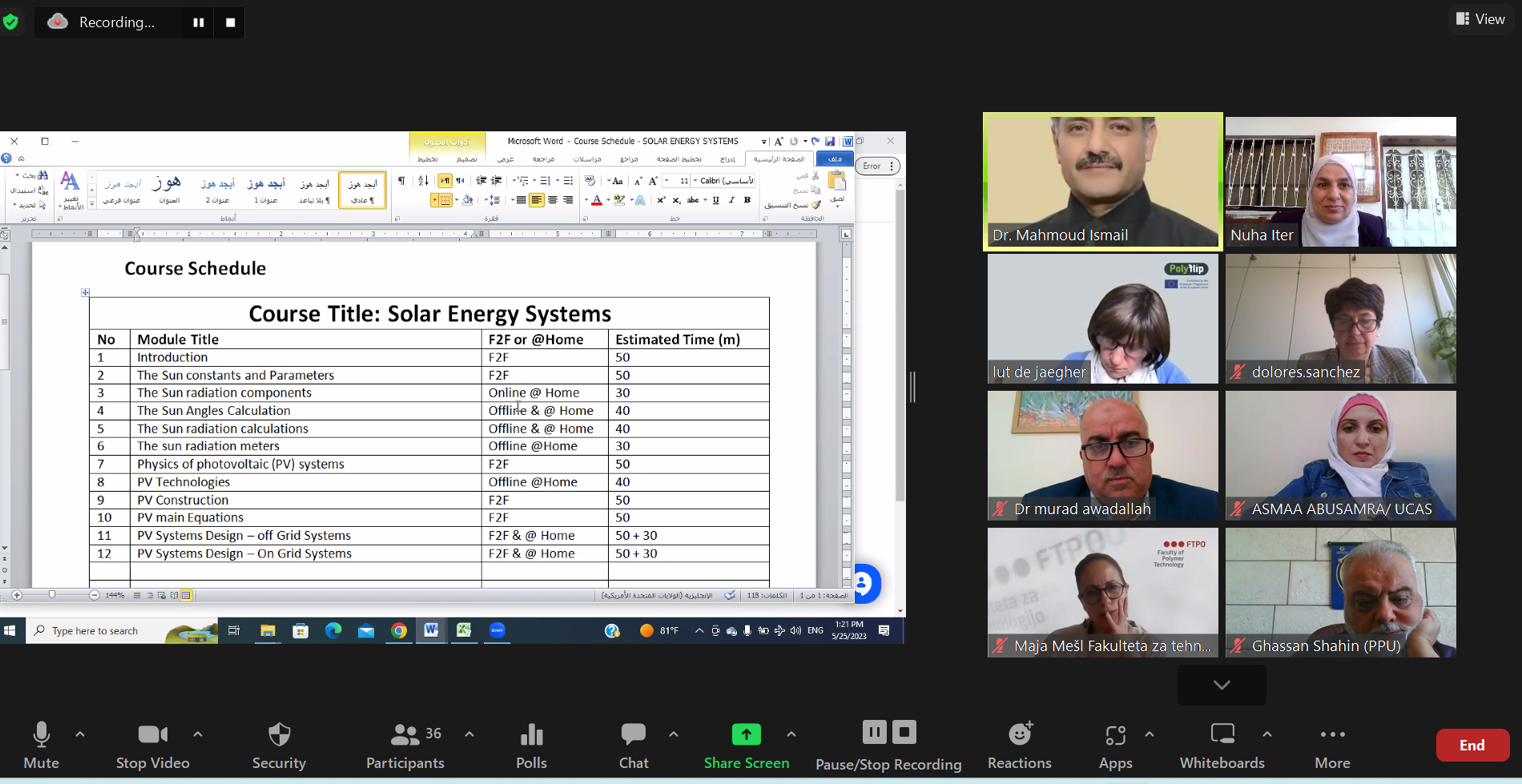Click the Error button beside Word window
This screenshot has width=1522, height=784.
pyautogui.click(x=878, y=166)
